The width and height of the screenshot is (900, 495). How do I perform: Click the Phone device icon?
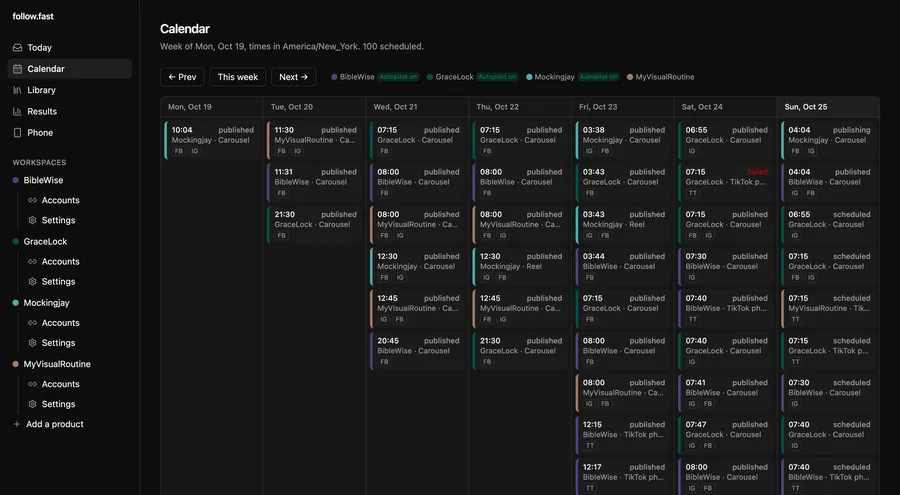[17, 133]
